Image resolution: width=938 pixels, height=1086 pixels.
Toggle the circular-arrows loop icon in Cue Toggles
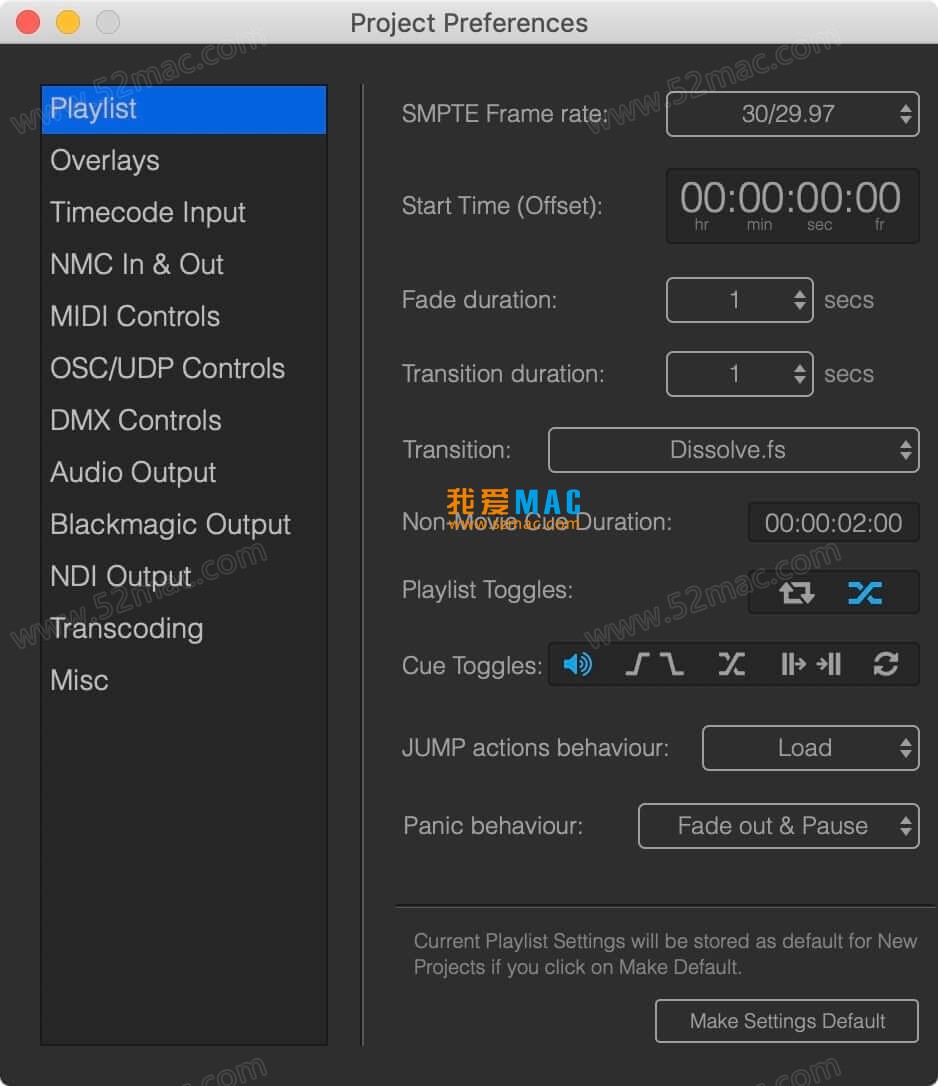point(885,664)
